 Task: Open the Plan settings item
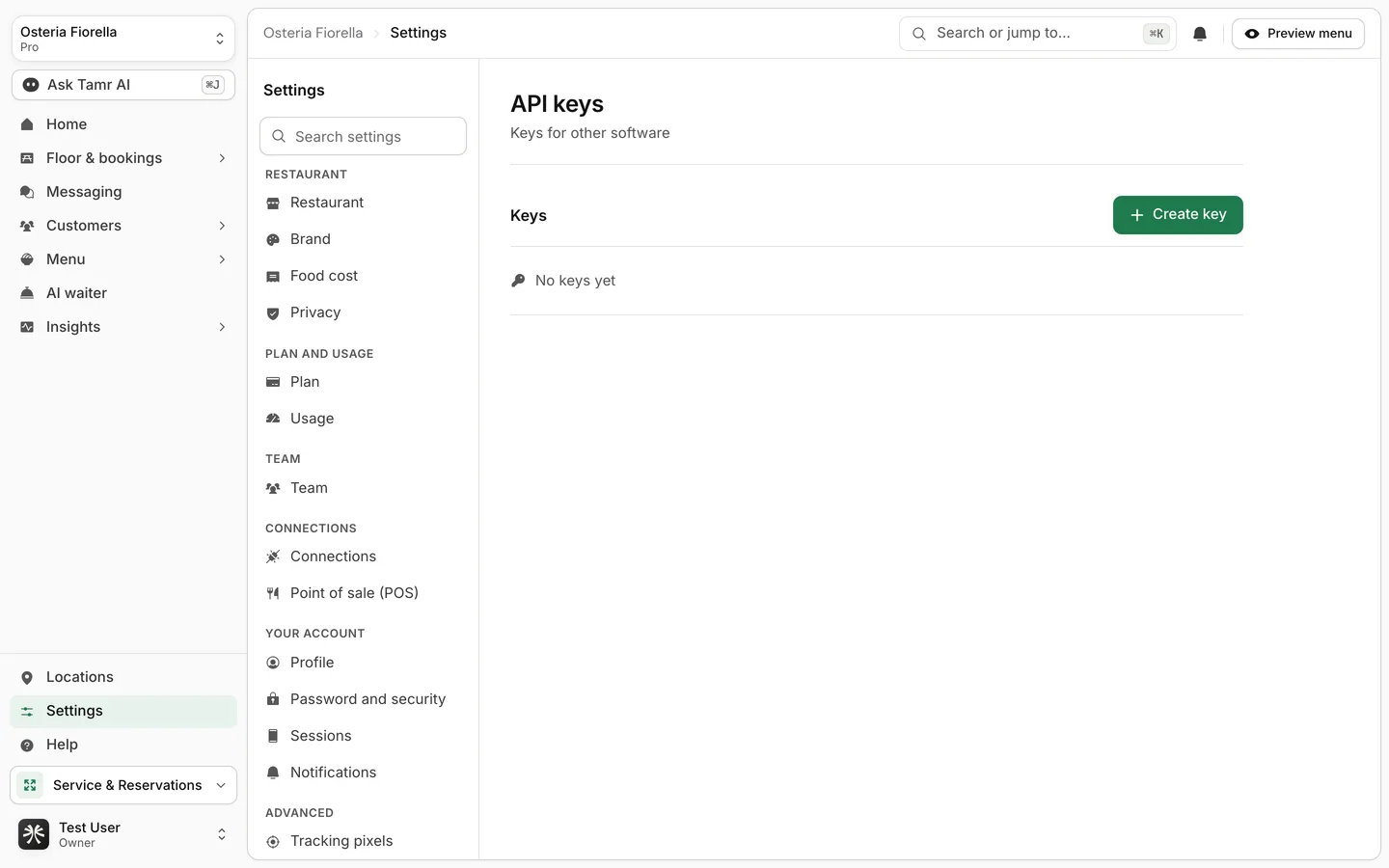point(363,382)
